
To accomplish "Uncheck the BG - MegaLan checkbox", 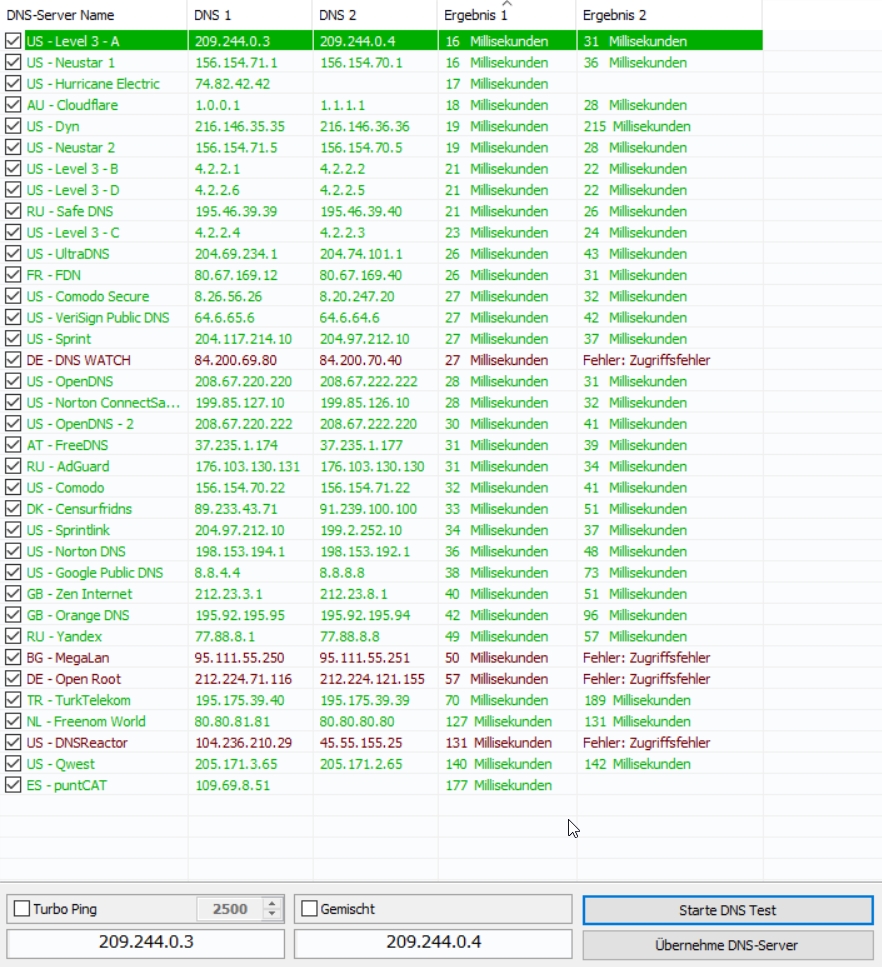I will pos(13,657).
